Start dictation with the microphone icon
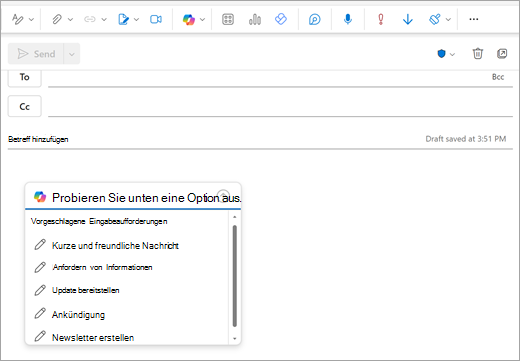This screenshot has height=361, width=520. (348, 19)
